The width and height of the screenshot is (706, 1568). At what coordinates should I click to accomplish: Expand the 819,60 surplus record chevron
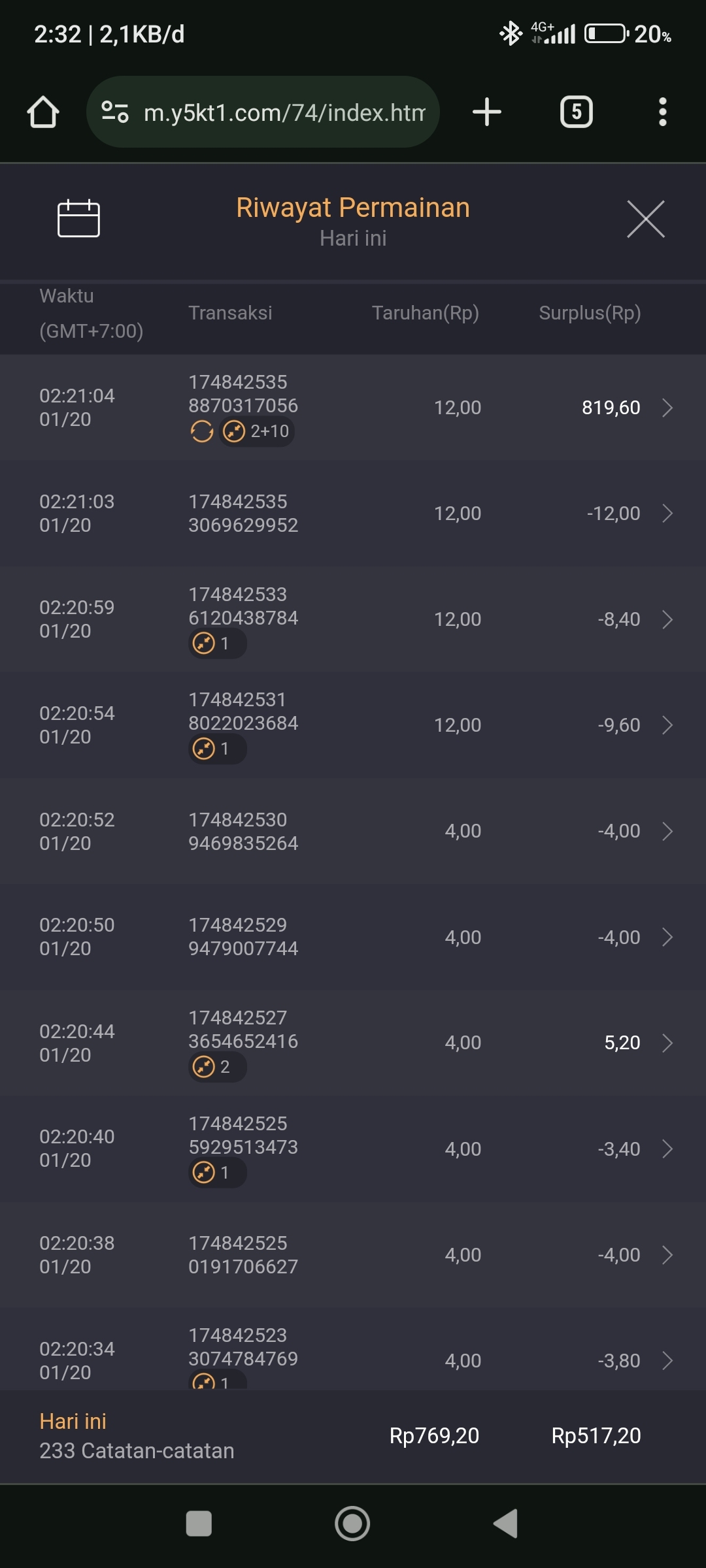tap(667, 408)
